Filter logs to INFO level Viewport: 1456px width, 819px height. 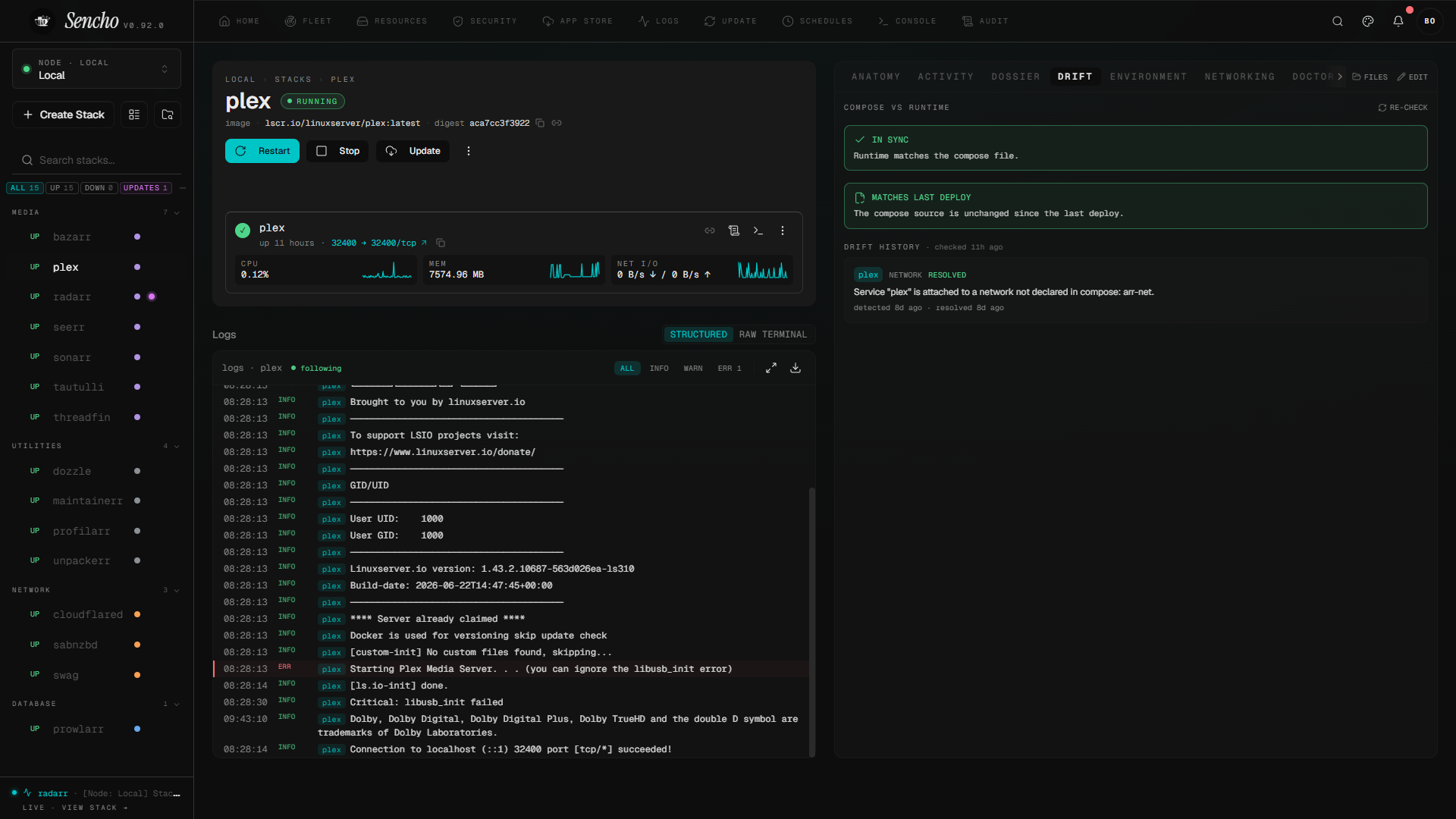pyautogui.click(x=659, y=369)
